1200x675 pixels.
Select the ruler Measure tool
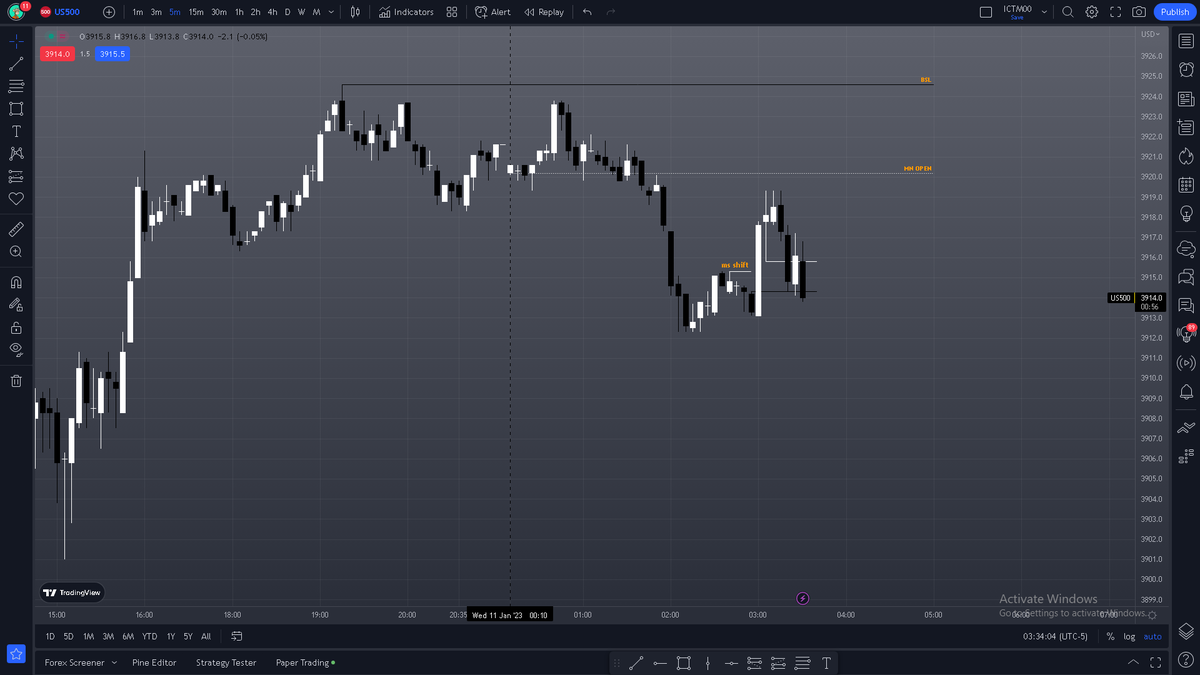click(16, 229)
